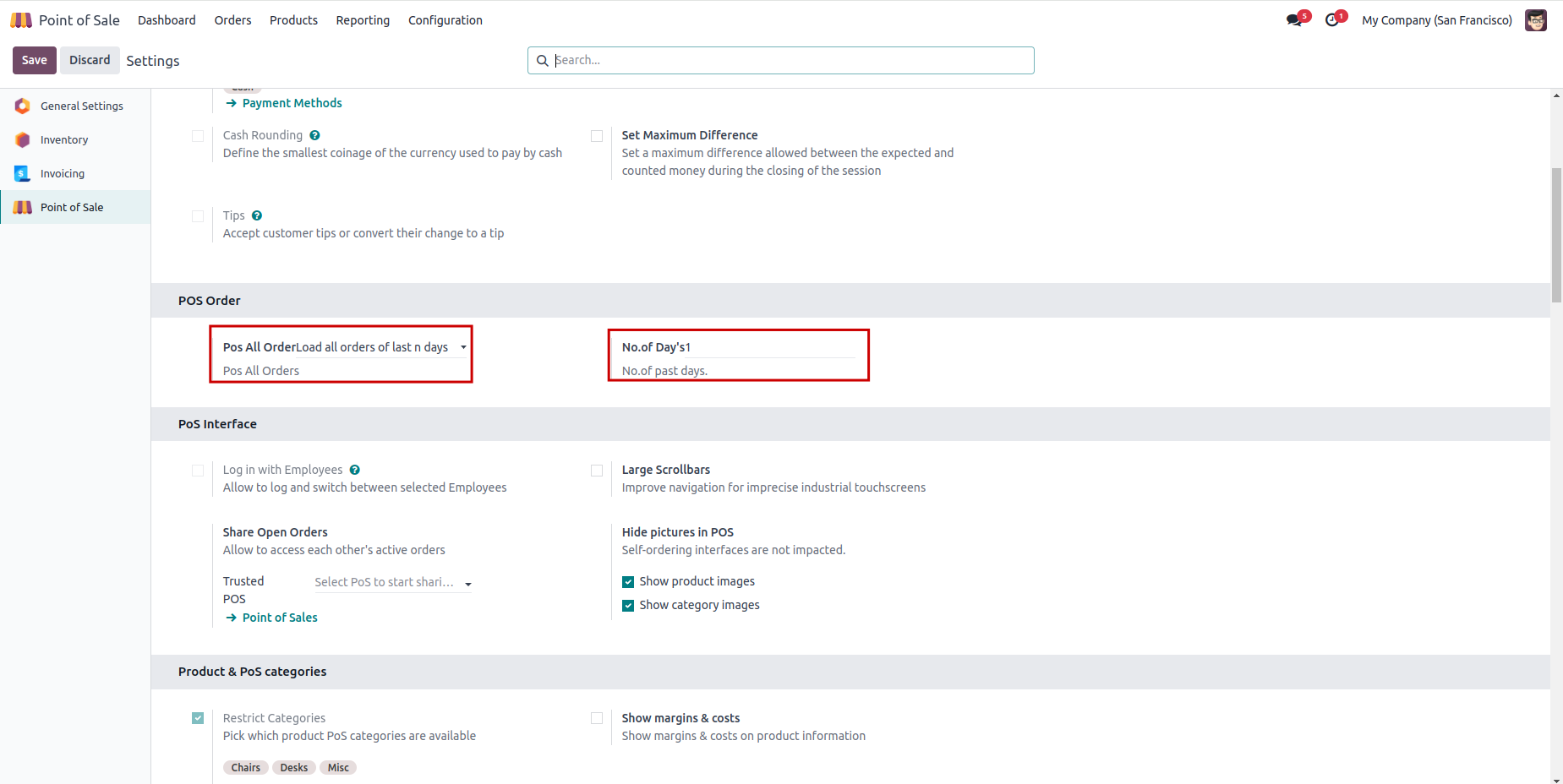Open the Configuration menu
Viewport: 1563px width, 784px height.
(x=445, y=20)
